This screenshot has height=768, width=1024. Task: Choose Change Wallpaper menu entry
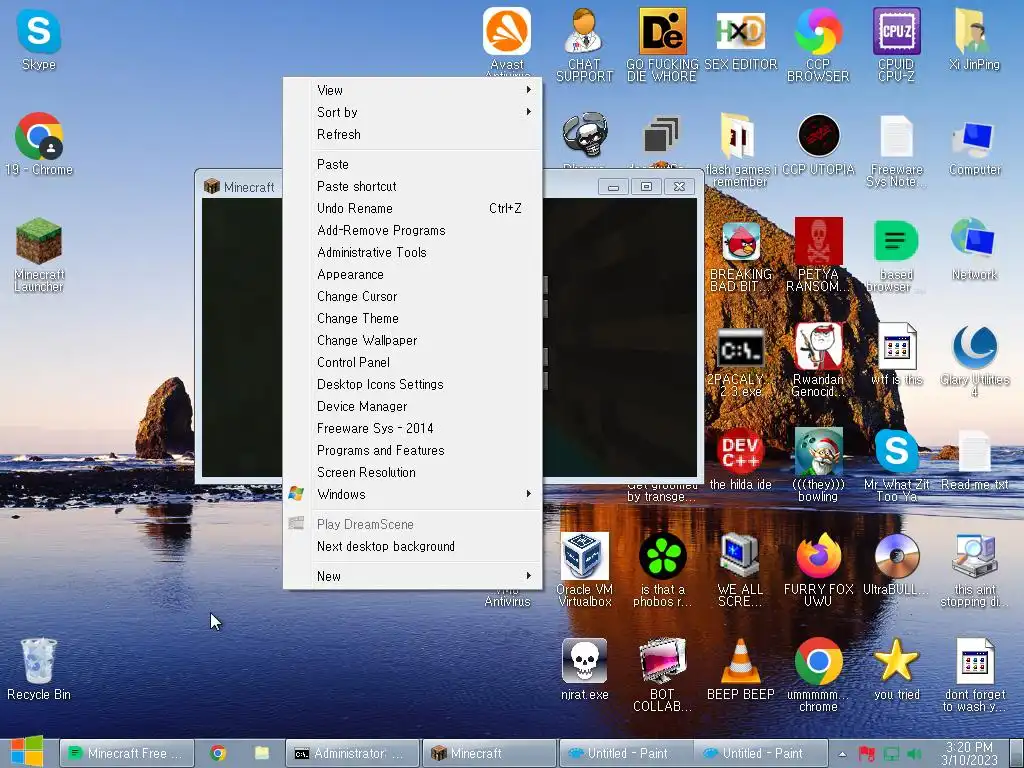[413, 340]
